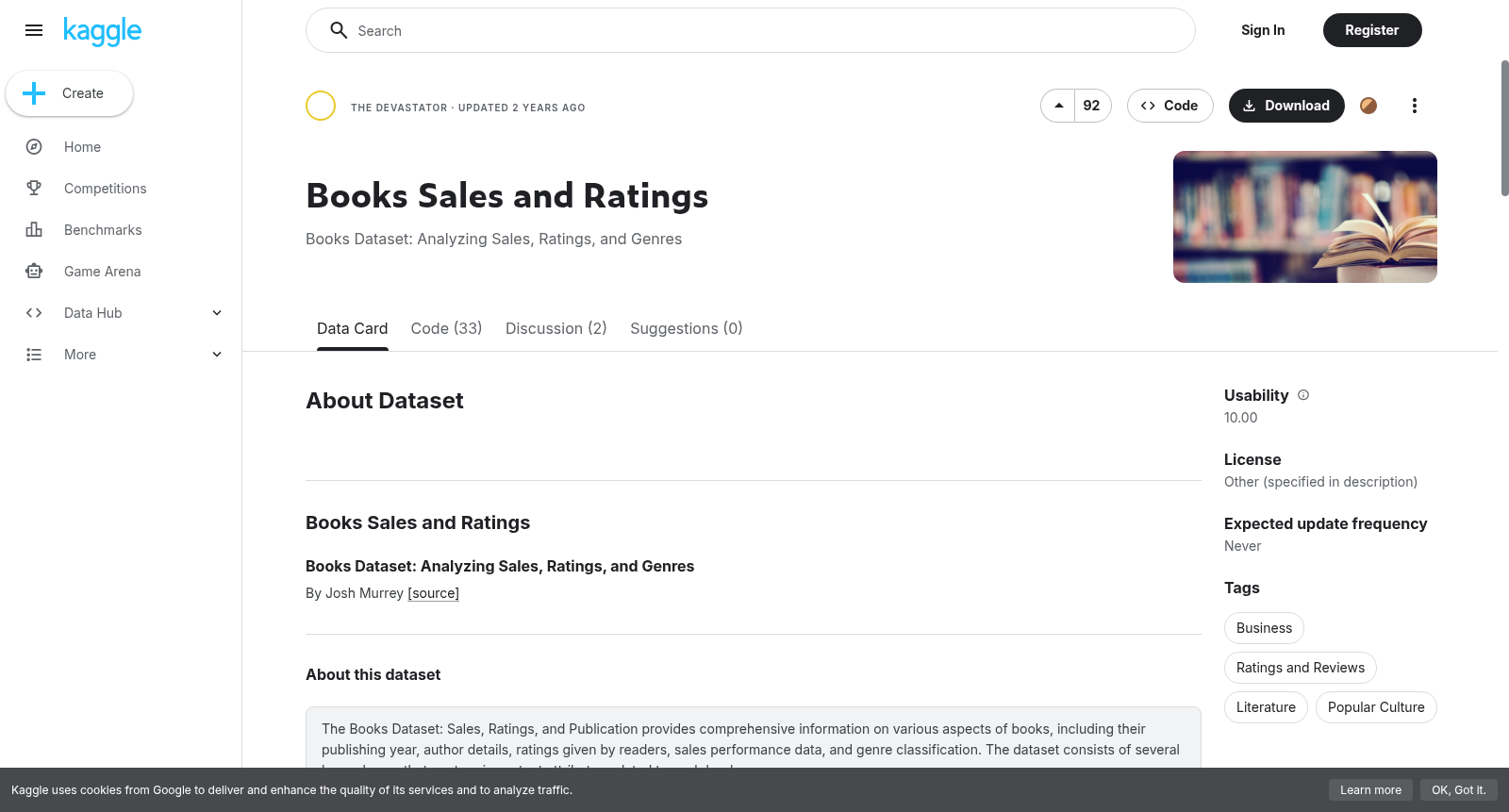Click Sign In
Viewport: 1509px width, 812px height.
pos(1263,30)
